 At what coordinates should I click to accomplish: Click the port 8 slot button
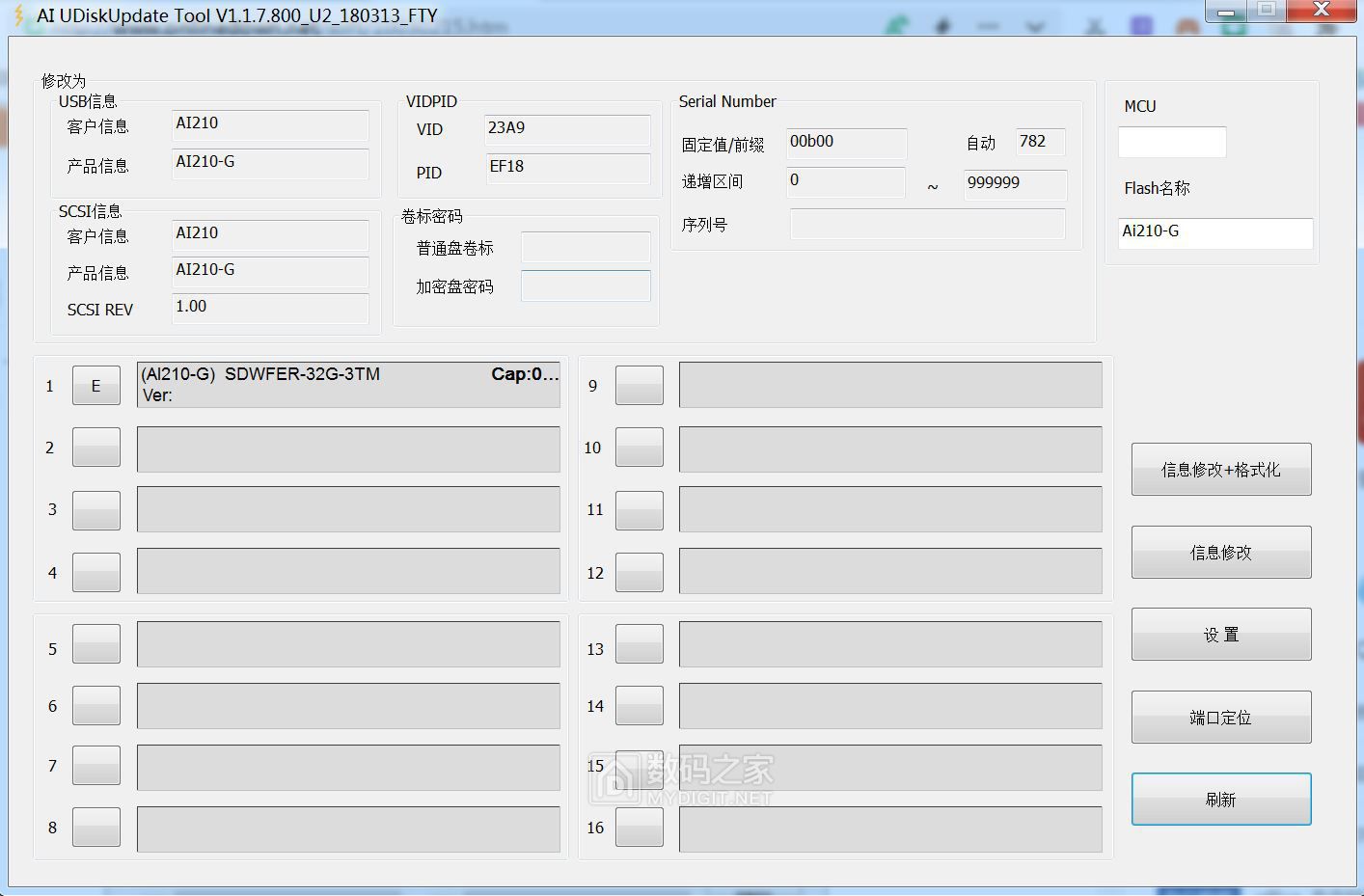(96, 827)
